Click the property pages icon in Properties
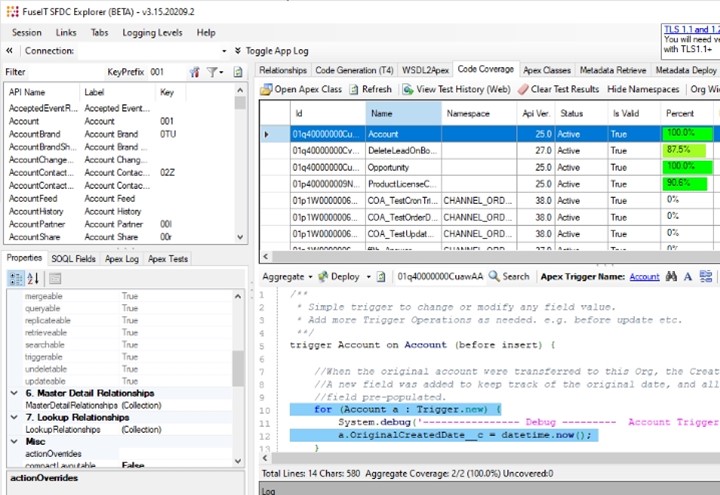The height and width of the screenshot is (495, 720). [55, 278]
